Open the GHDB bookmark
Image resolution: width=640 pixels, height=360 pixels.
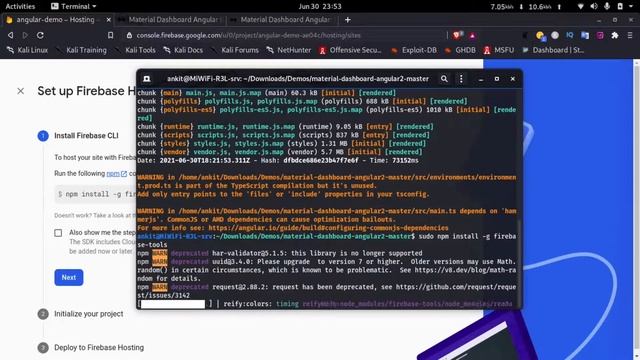click(x=460, y=50)
